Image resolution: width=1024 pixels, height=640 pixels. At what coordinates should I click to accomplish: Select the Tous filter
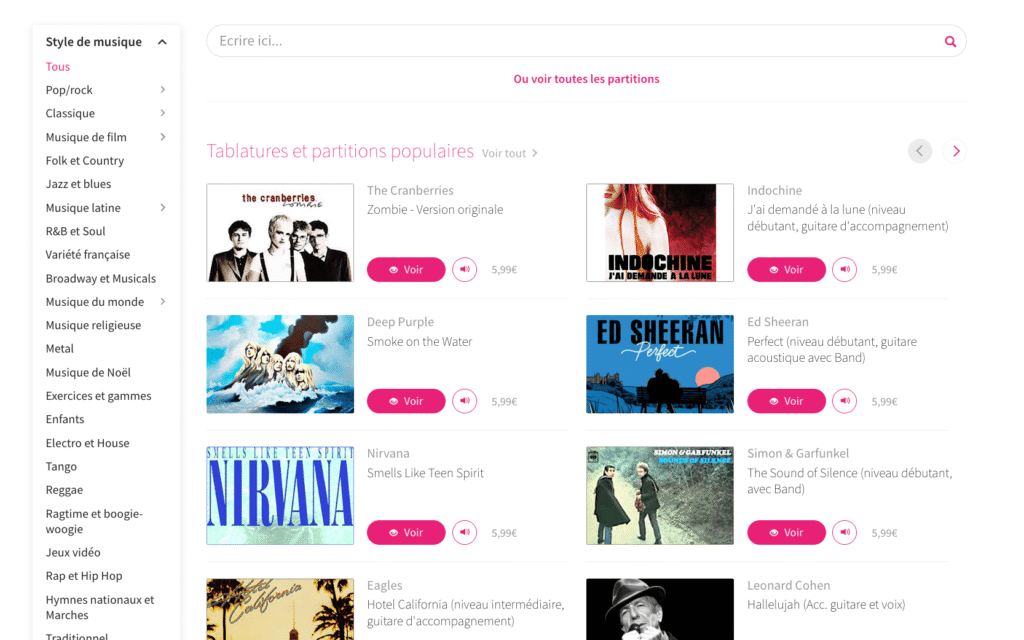[x=57, y=66]
